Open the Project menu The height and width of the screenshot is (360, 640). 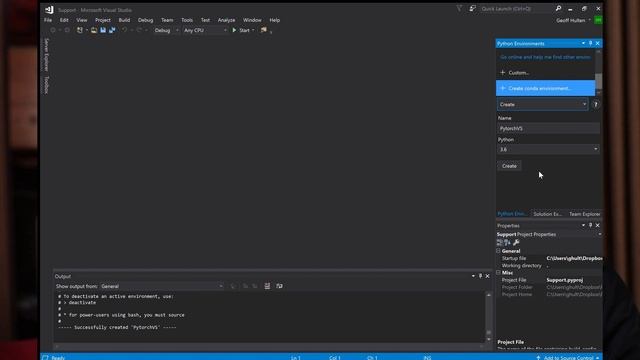click(x=103, y=20)
